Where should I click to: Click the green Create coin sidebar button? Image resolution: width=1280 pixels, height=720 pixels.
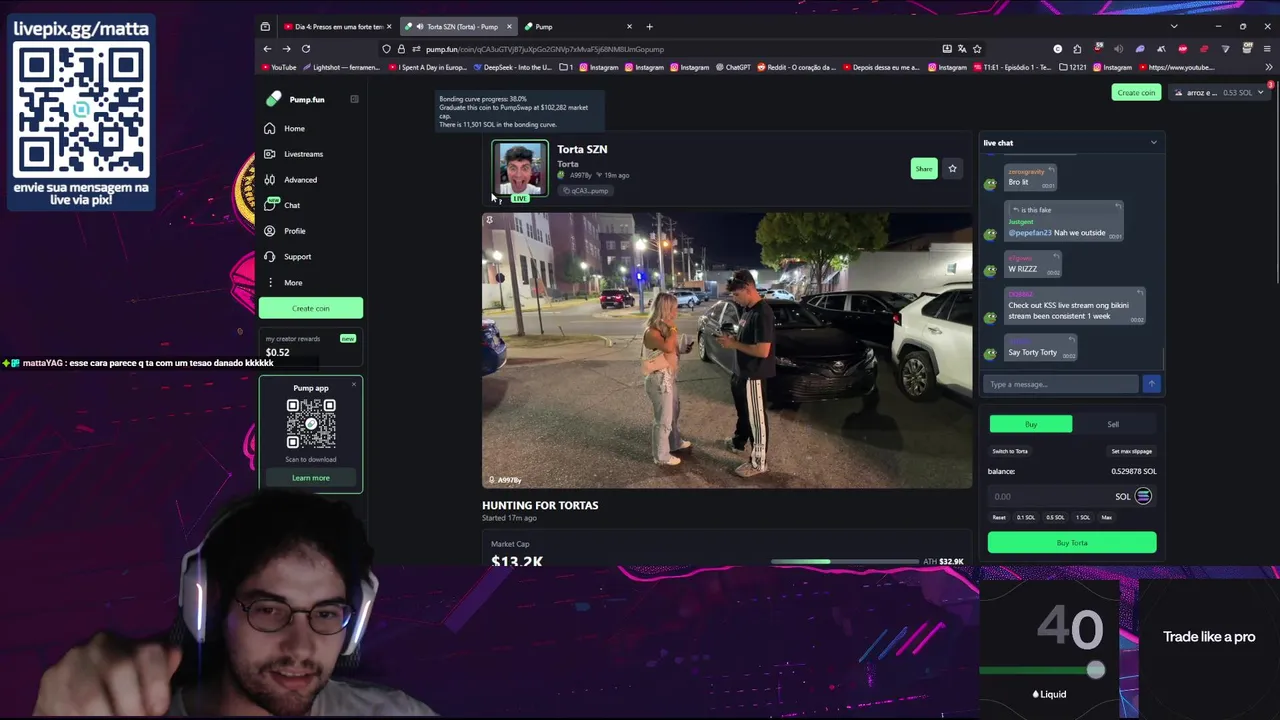pos(311,308)
